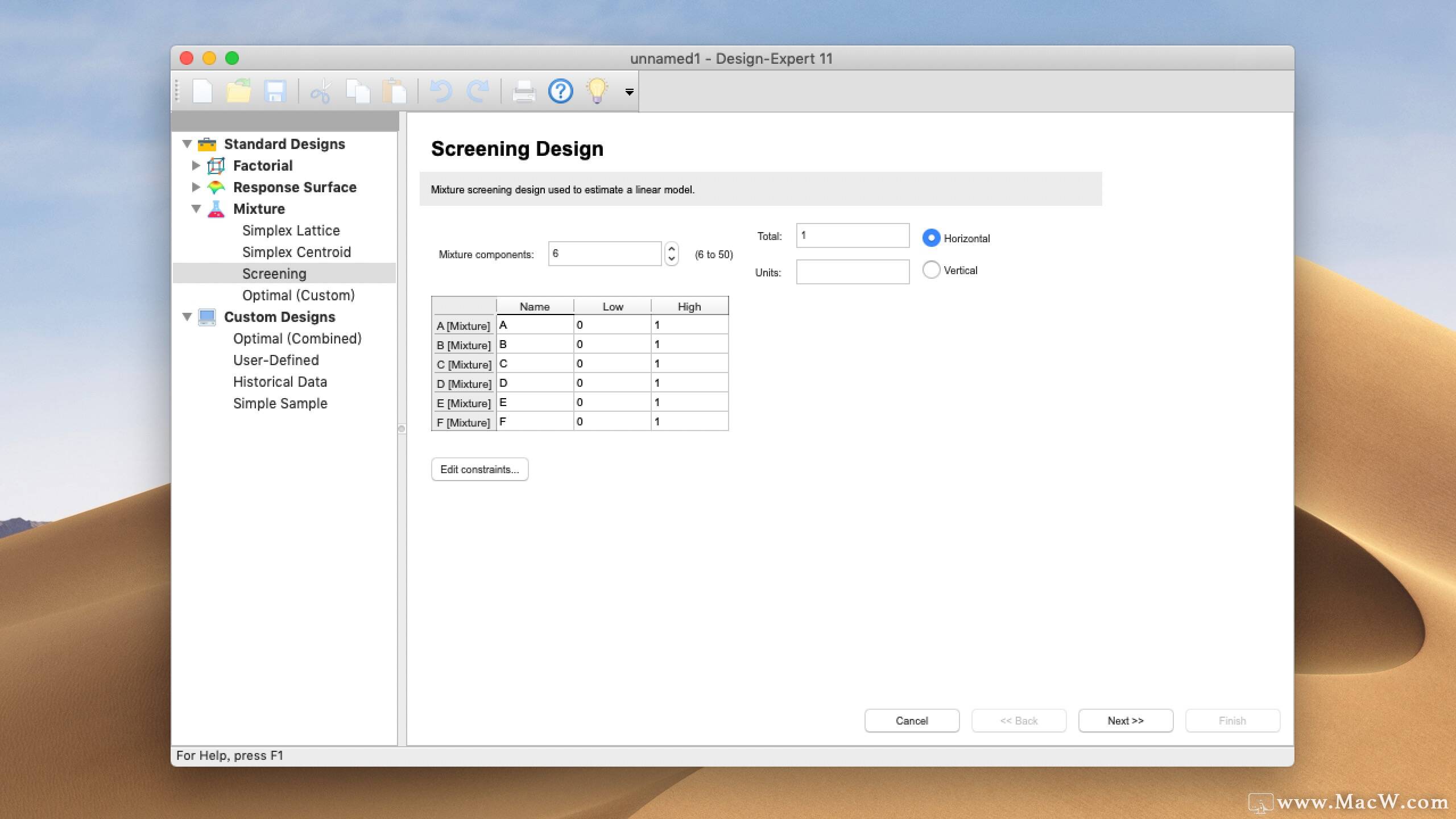This screenshot has height=819, width=1456.
Task: Print the current design
Action: point(523,91)
